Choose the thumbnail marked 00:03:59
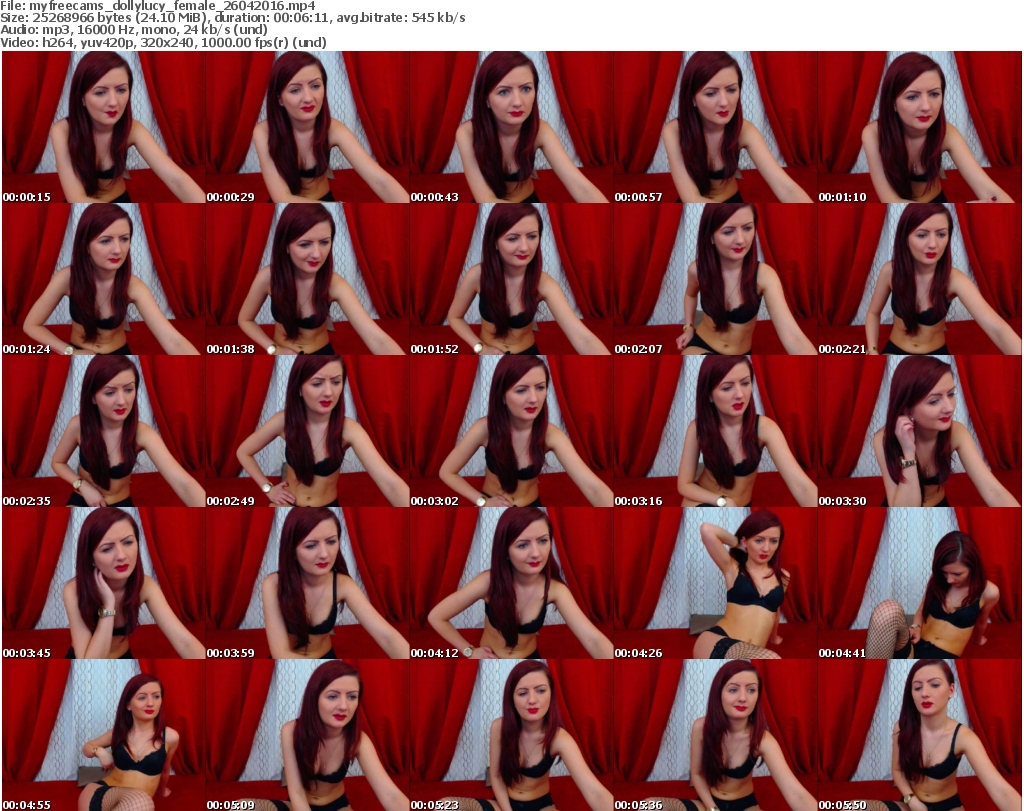1024x811 pixels. tap(308, 583)
